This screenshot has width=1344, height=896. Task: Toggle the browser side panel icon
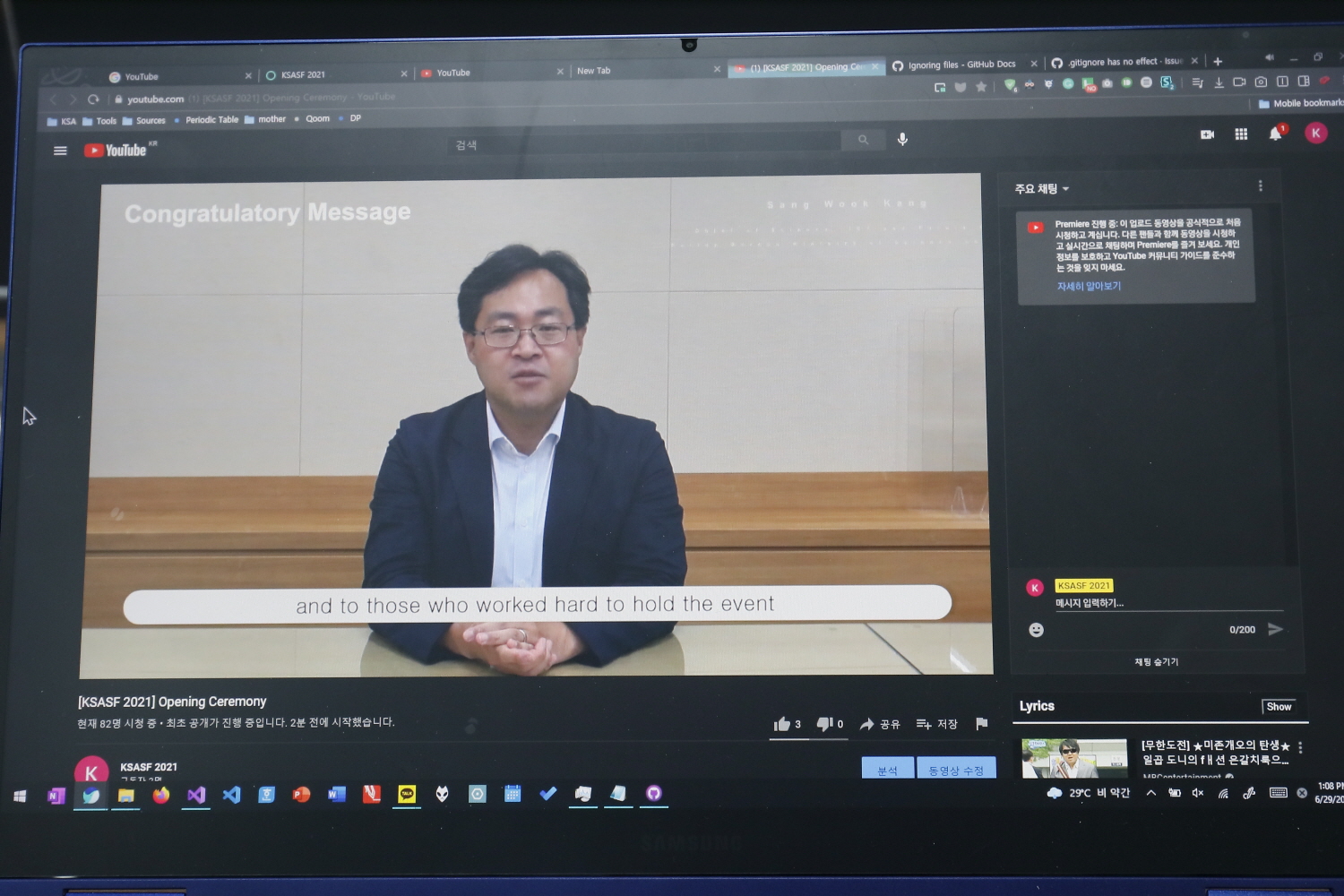(x=1304, y=81)
